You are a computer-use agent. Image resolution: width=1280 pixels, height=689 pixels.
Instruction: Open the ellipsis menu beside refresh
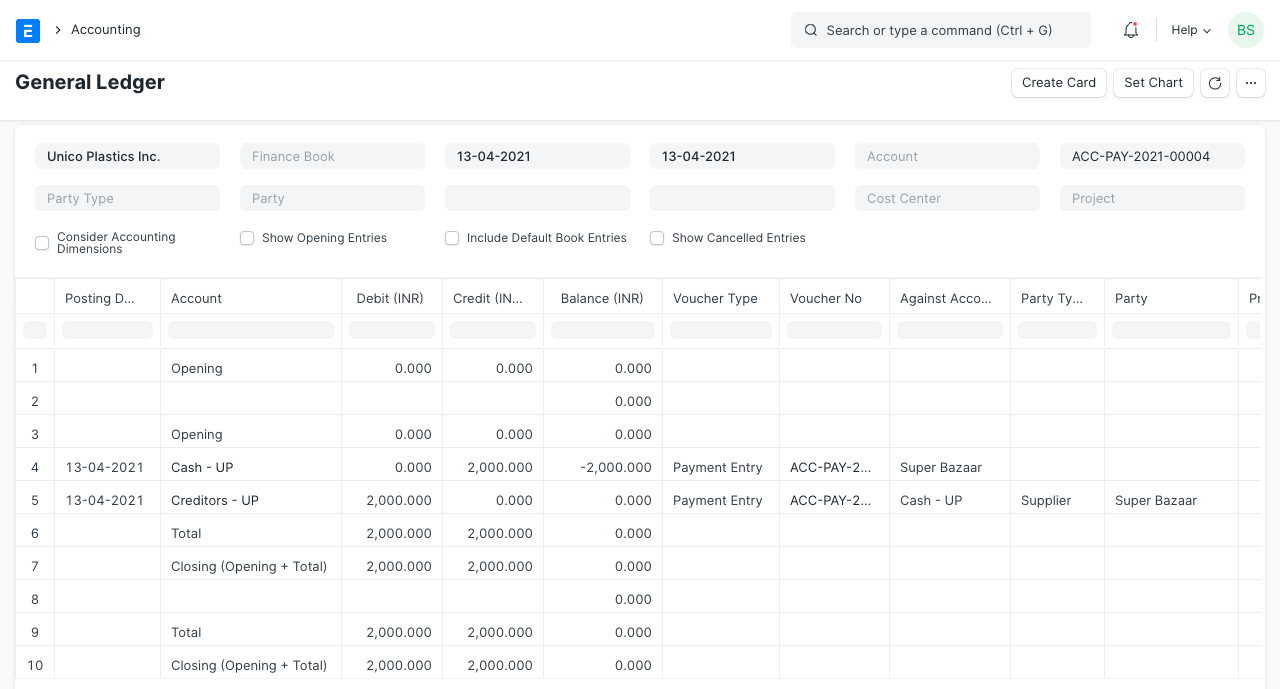1250,83
